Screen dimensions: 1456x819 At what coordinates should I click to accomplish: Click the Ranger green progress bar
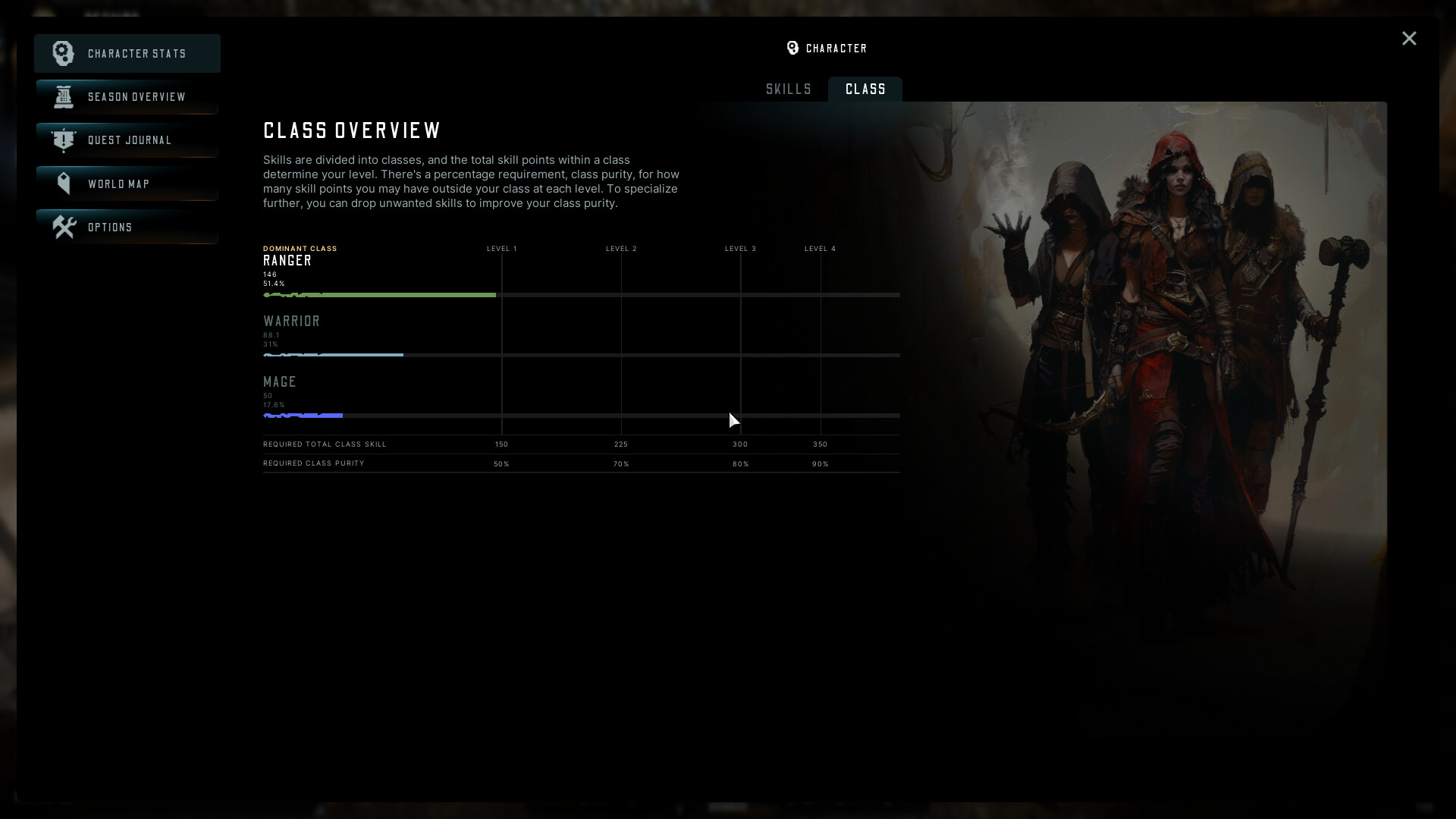pyautogui.click(x=379, y=295)
